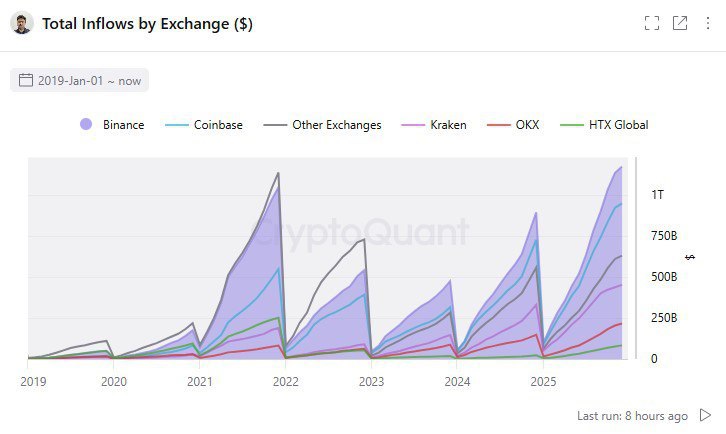
Task: Click the Last run: 8 hours ago text
Action: pos(632,415)
